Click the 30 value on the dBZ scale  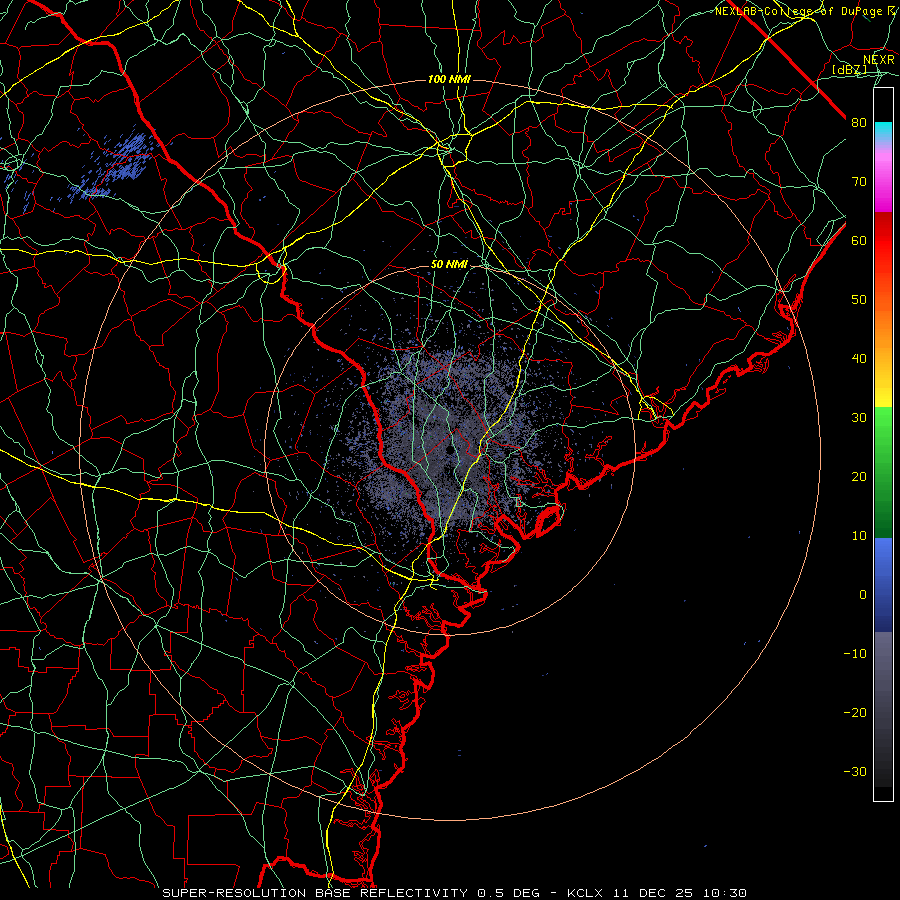coord(859,418)
